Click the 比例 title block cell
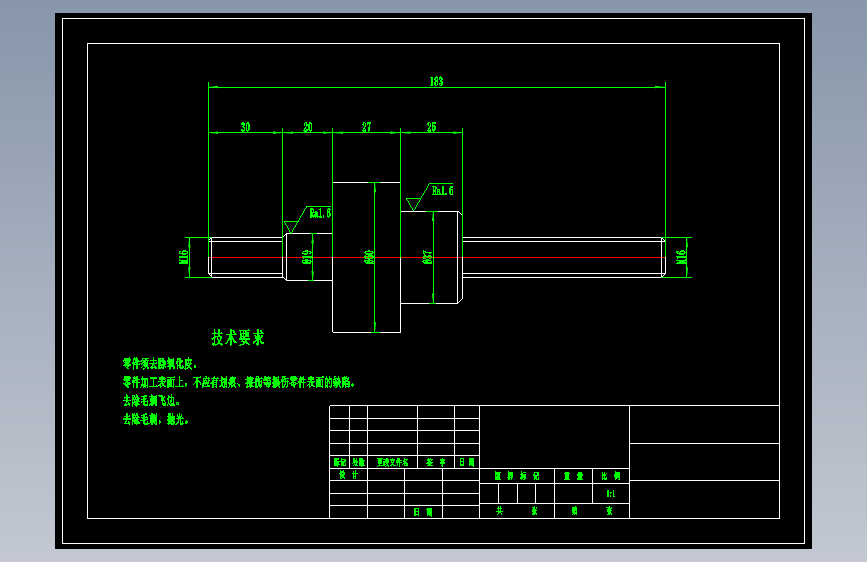The width and height of the screenshot is (867, 562). (x=611, y=476)
